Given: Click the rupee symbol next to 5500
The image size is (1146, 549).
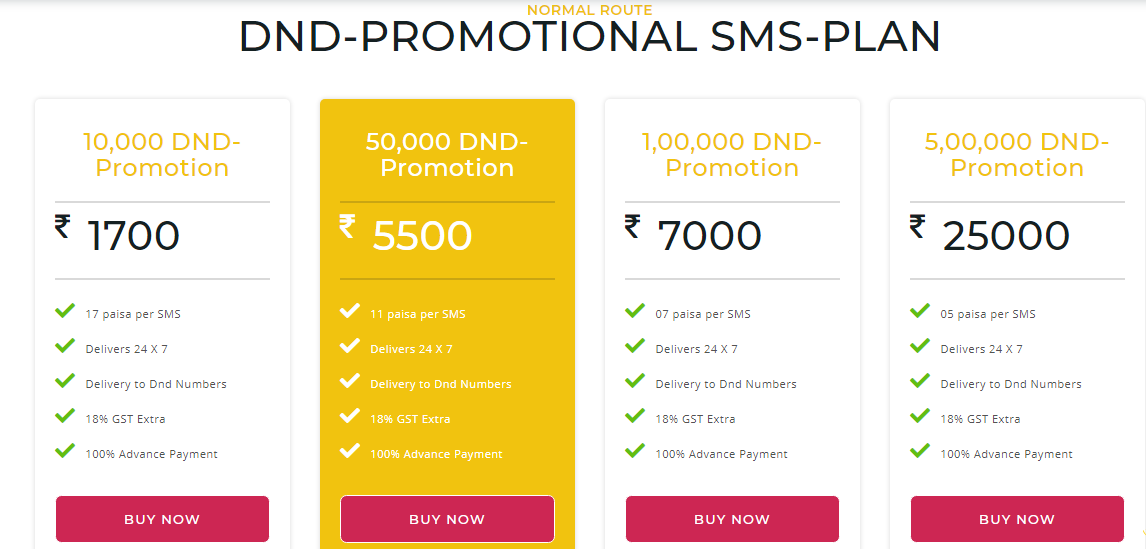Looking at the screenshot, I should click(x=348, y=226).
